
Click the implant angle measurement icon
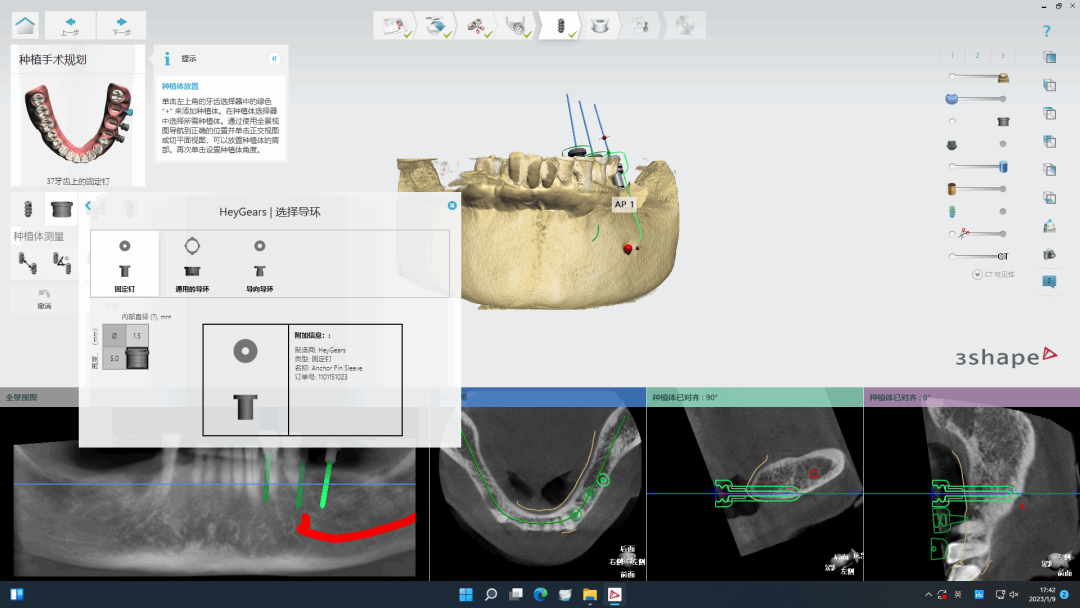tap(61, 263)
